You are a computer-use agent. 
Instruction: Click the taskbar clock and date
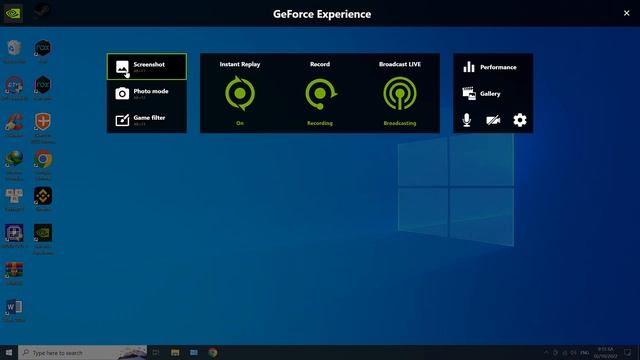click(x=605, y=353)
